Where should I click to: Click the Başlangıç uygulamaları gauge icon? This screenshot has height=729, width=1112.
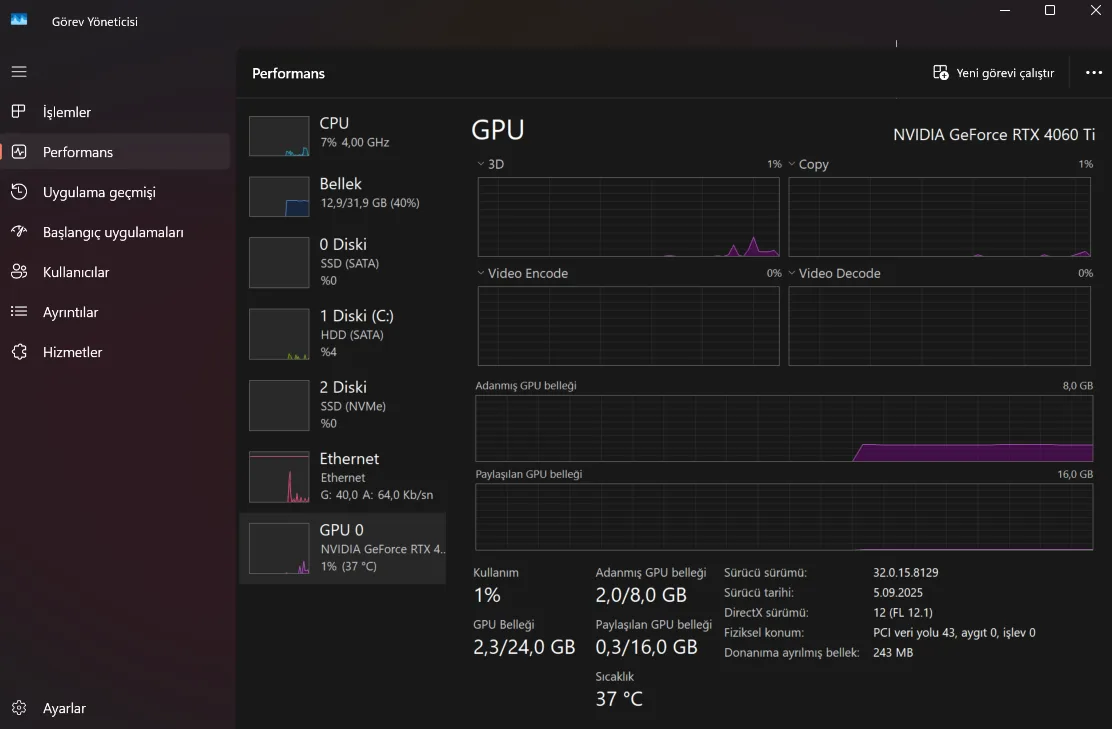tap(19, 231)
